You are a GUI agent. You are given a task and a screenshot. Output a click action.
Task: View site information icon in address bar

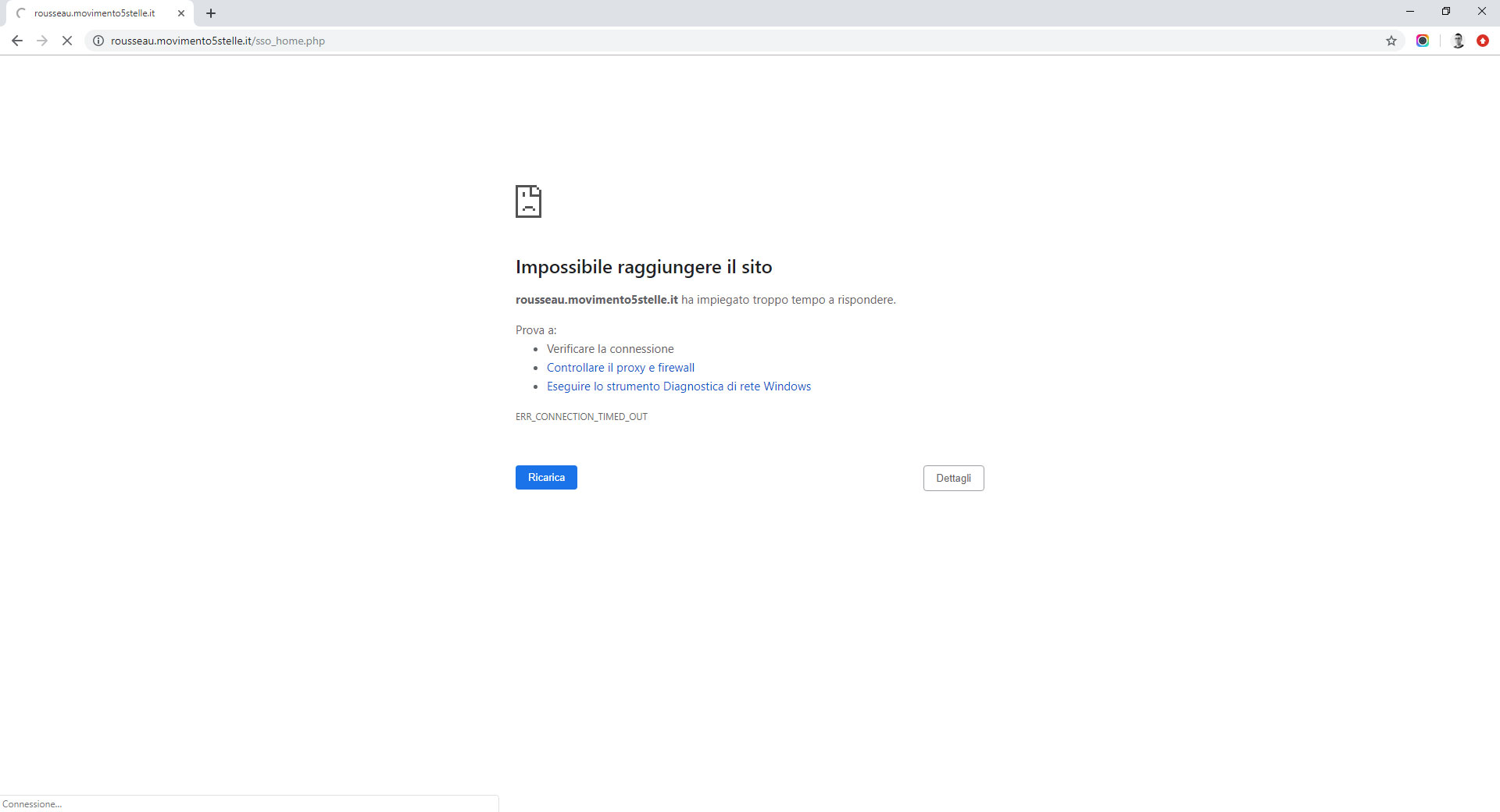point(98,41)
